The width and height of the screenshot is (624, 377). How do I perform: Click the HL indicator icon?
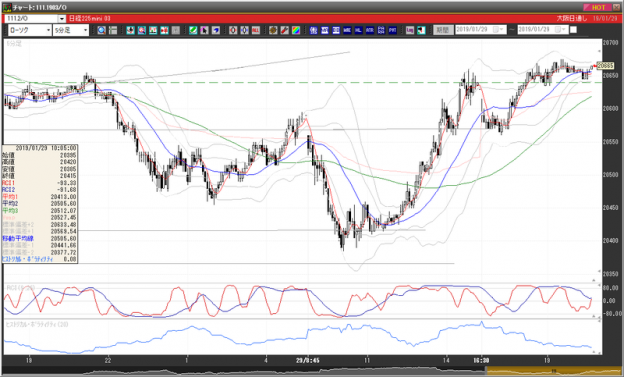pyautogui.click(x=359, y=30)
